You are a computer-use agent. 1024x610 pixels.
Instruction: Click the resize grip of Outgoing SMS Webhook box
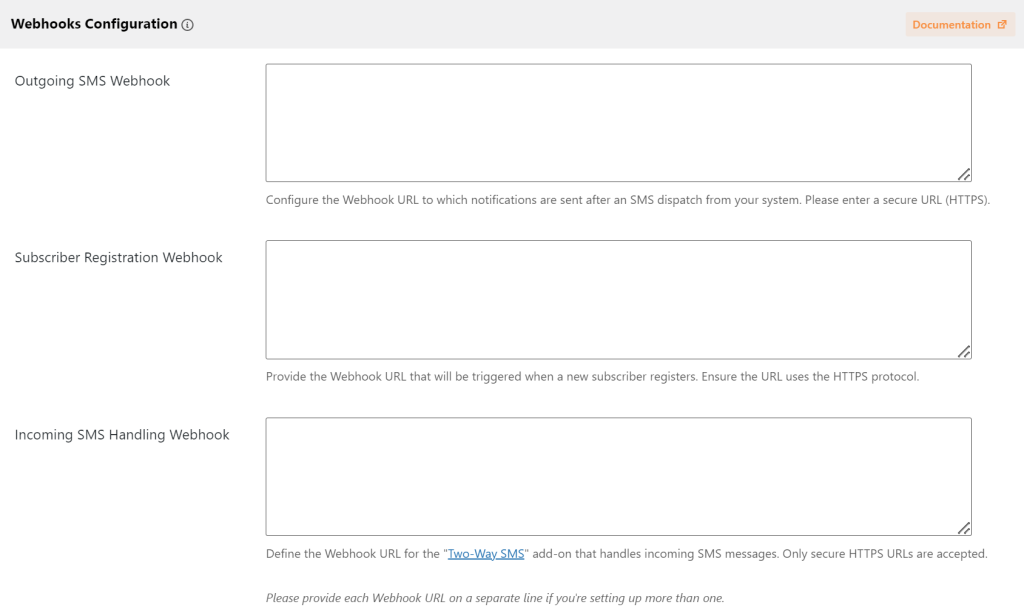click(964, 174)
